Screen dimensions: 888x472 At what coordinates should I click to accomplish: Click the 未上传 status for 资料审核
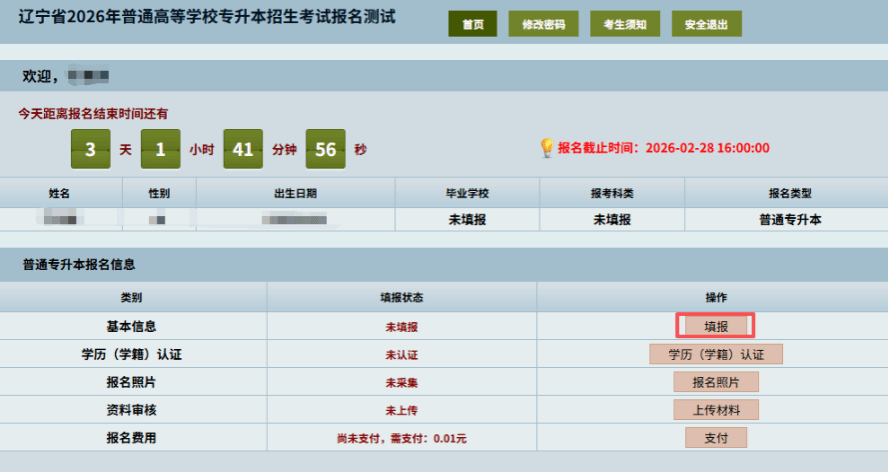coord(401,411)
